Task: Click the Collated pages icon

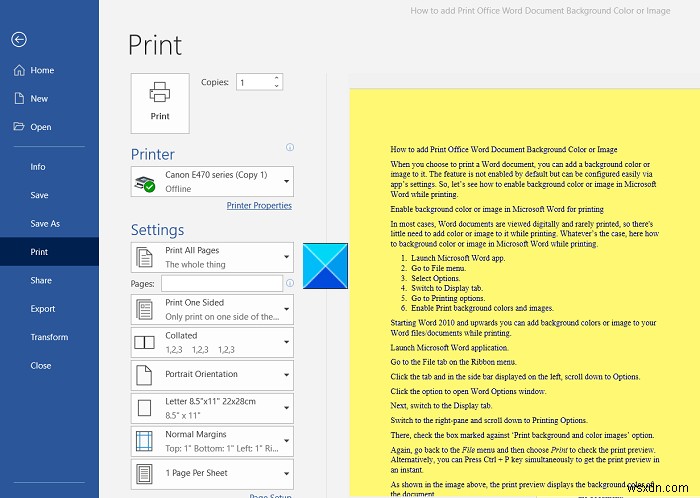Action: [x=144, y=342]
